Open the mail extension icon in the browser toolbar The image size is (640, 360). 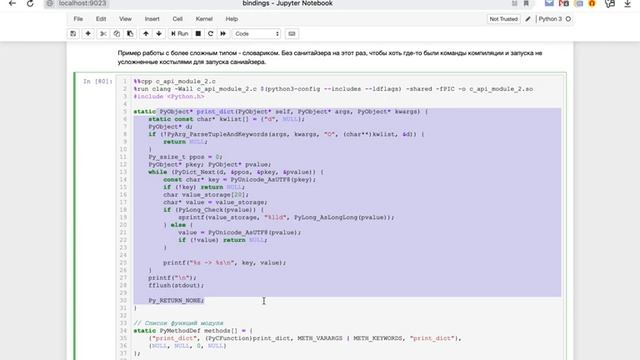coord(549,3)
